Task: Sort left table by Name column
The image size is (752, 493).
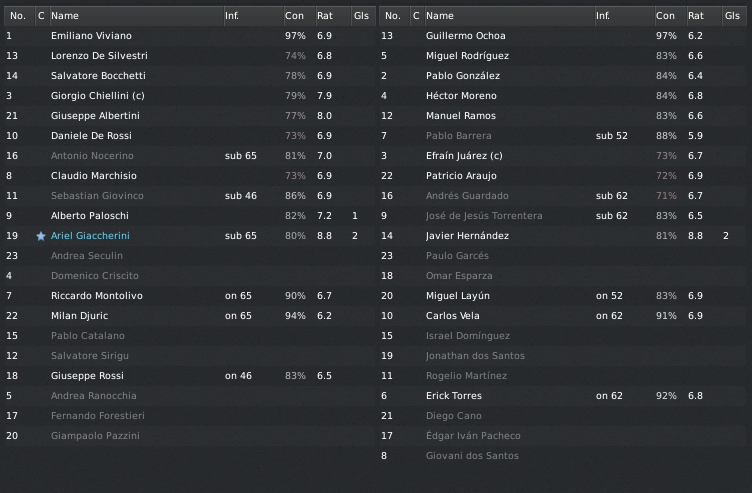Action: click(x=65, y=16)
